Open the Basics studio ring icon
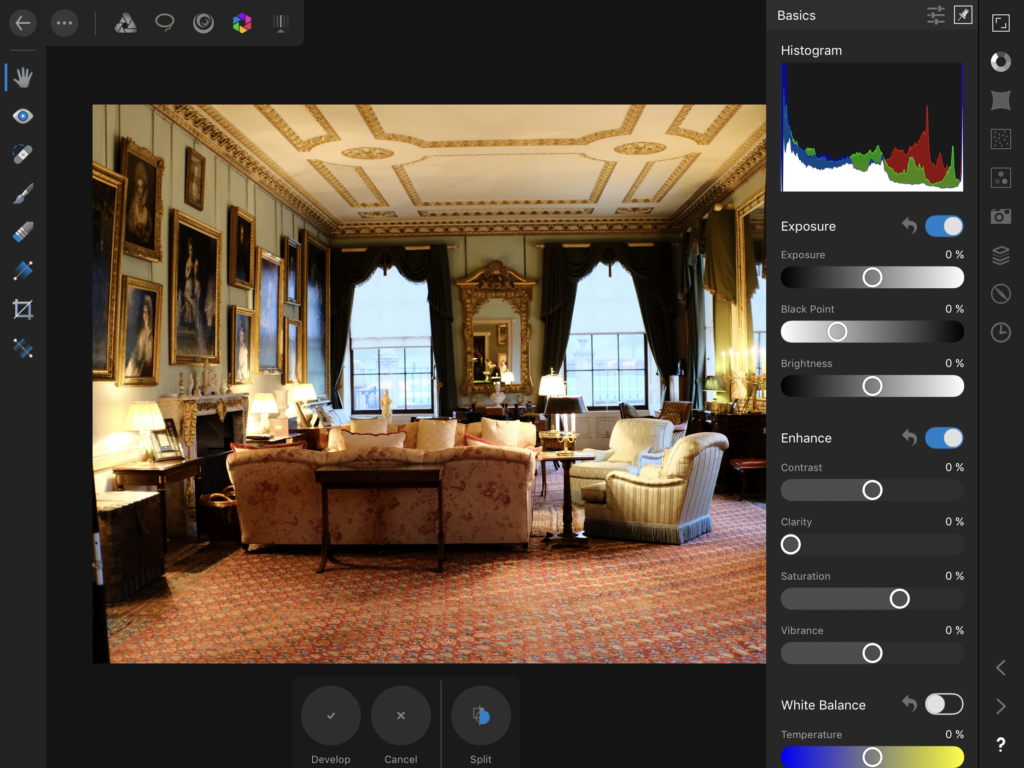The image size is (1024, 768). 1000,62
